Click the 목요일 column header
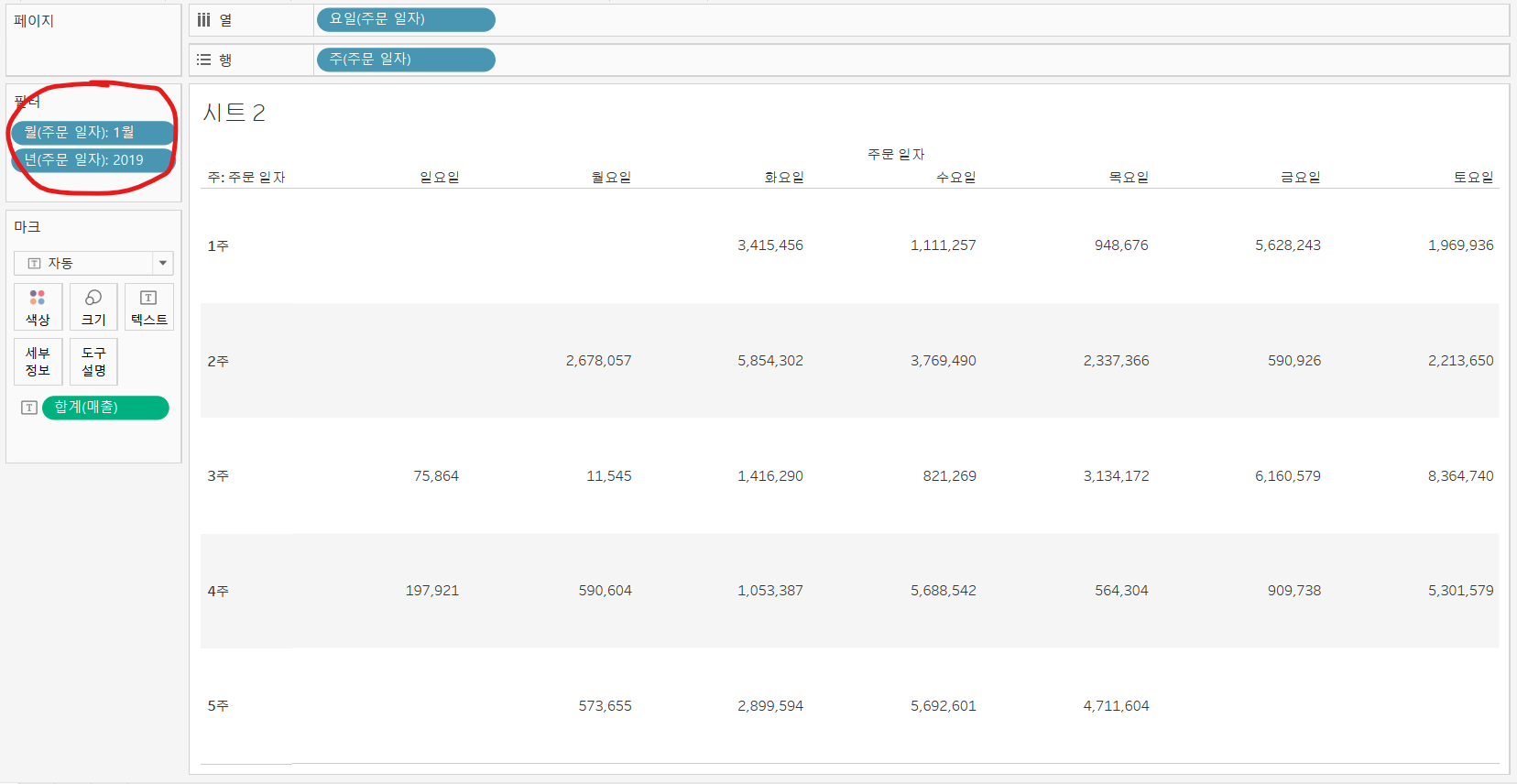Screen dimensions: 1517x784 tap(1129, 177)
